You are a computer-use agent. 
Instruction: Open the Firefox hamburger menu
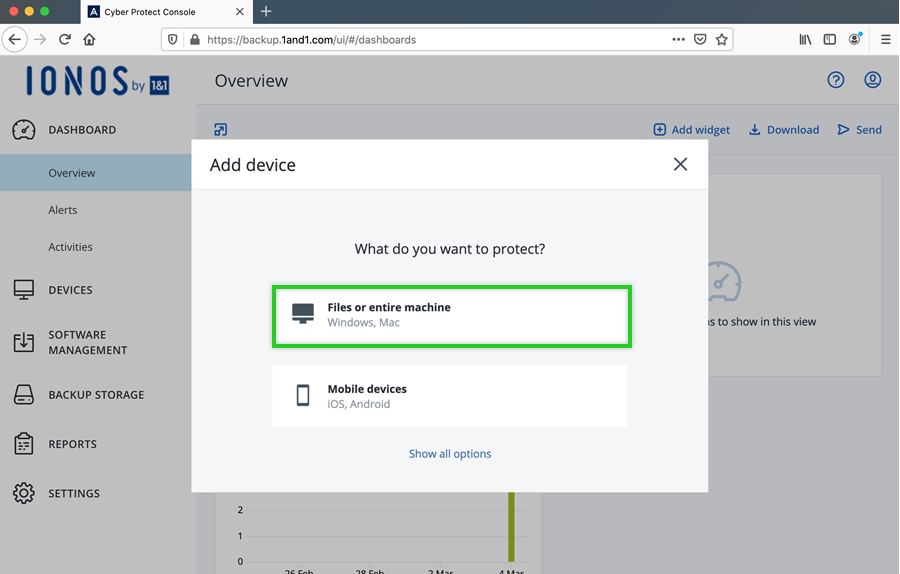(x=885, y=40)
